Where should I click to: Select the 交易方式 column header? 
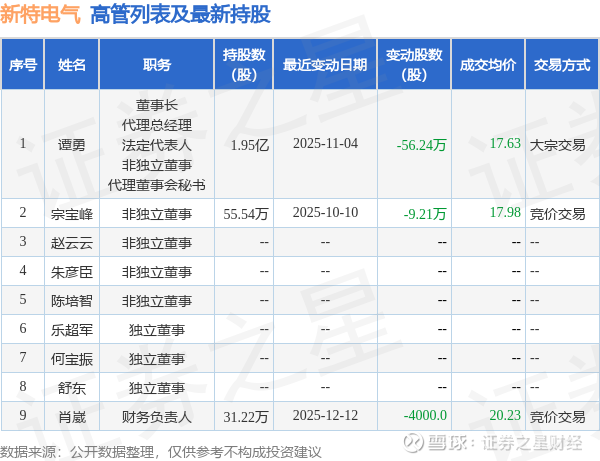562,65
